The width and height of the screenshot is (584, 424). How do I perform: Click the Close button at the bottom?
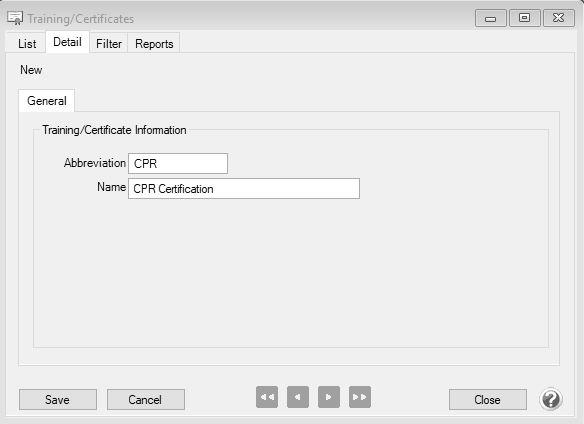point(488,400)
